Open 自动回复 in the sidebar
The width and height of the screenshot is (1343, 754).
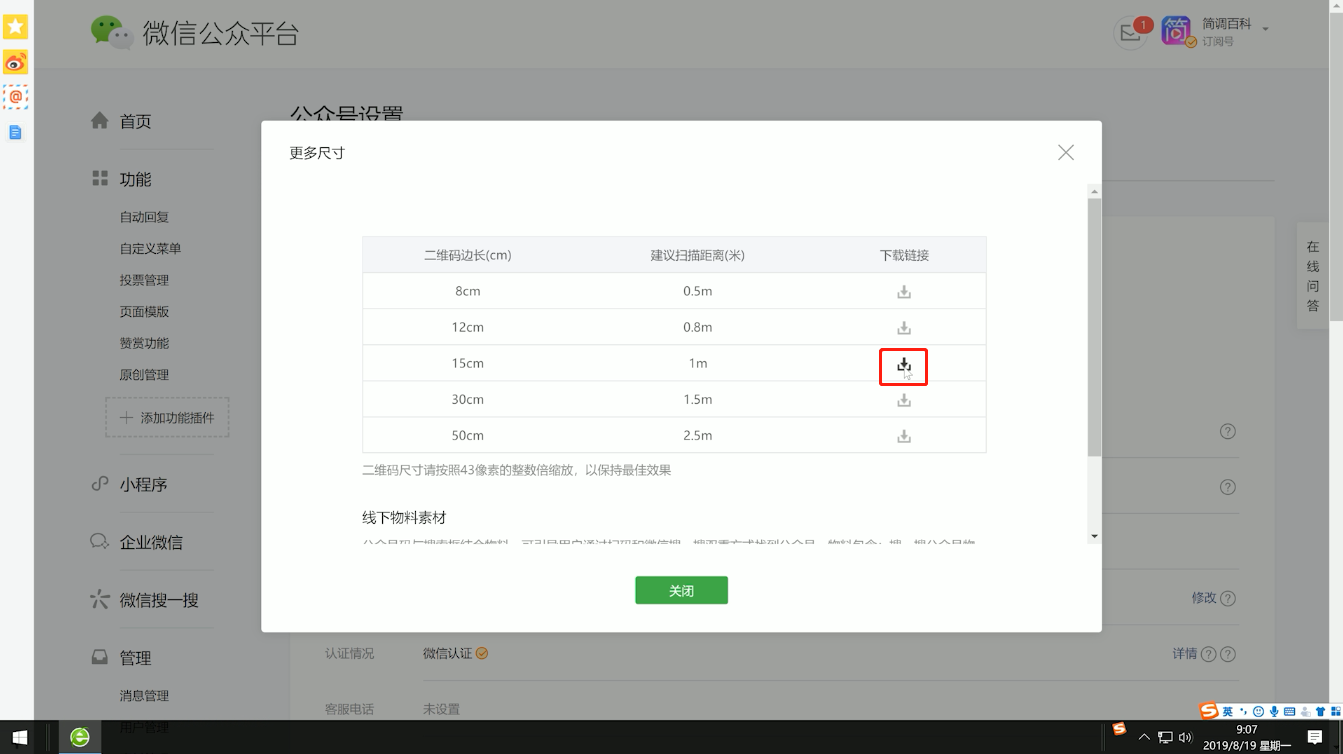pyautogui.click(x=144, y=217)
